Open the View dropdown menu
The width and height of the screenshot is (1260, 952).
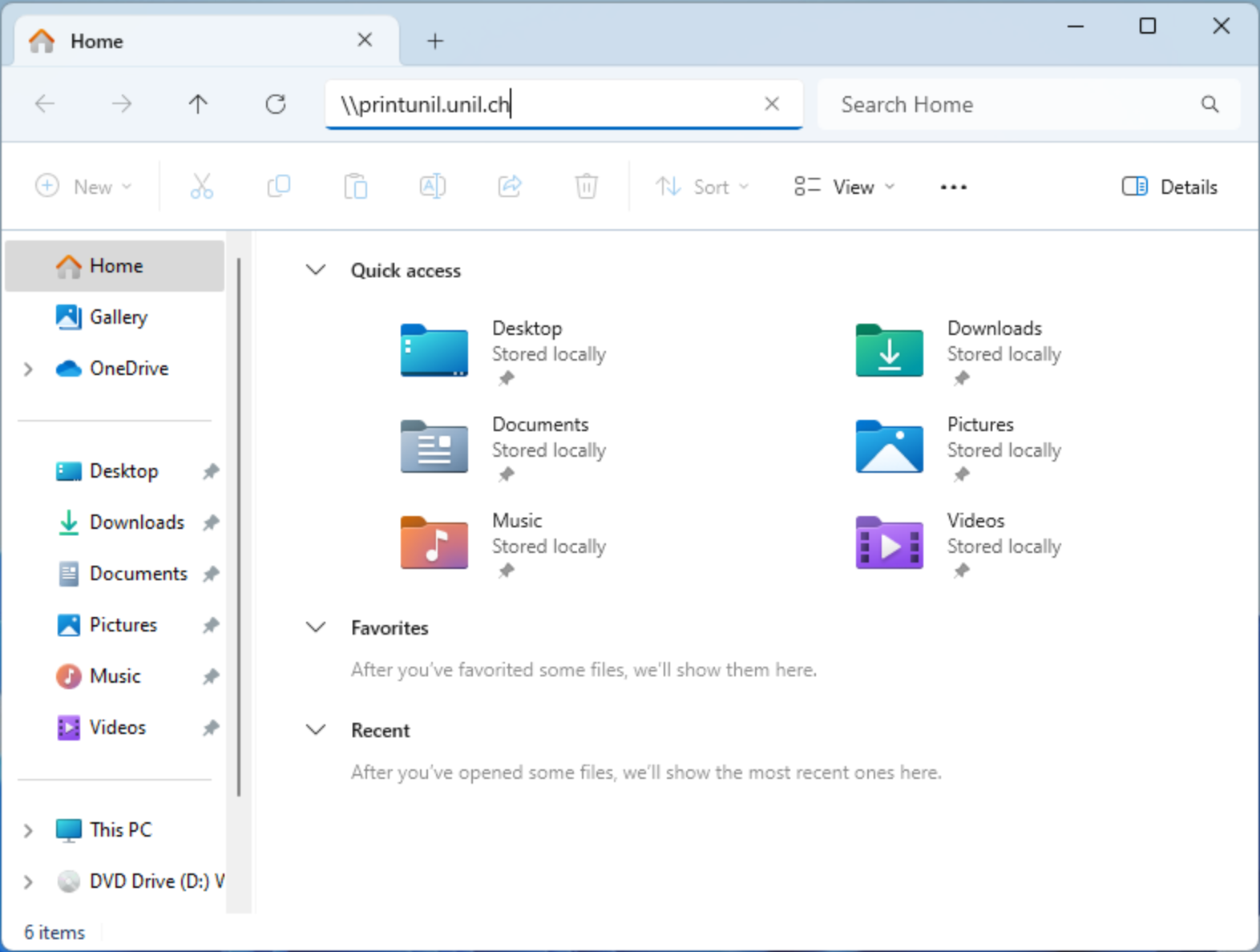click(843, 188)
